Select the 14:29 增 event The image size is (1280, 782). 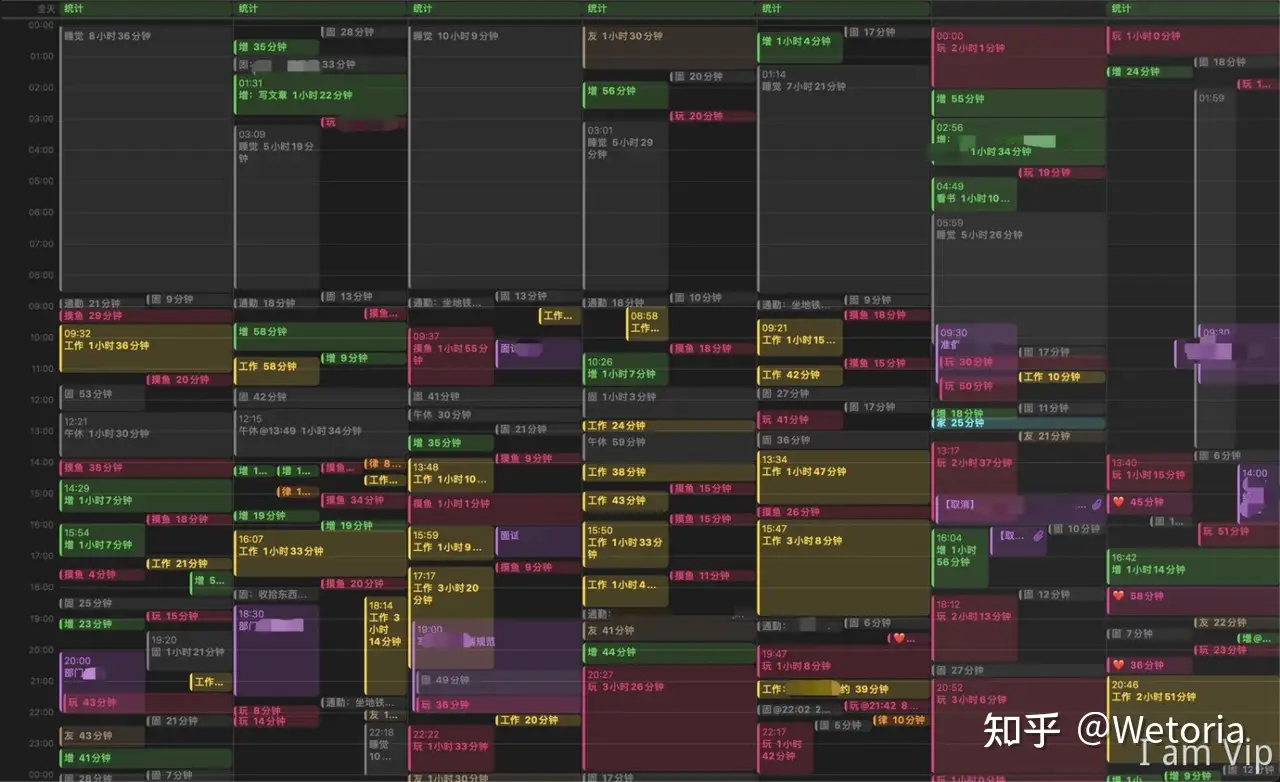click(x=146, y=496)
